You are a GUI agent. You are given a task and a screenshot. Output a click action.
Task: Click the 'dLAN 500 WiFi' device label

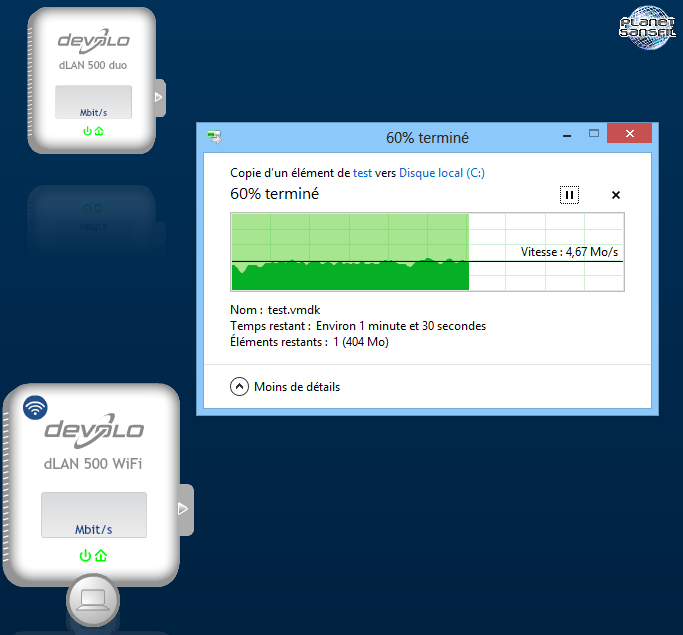93,463
